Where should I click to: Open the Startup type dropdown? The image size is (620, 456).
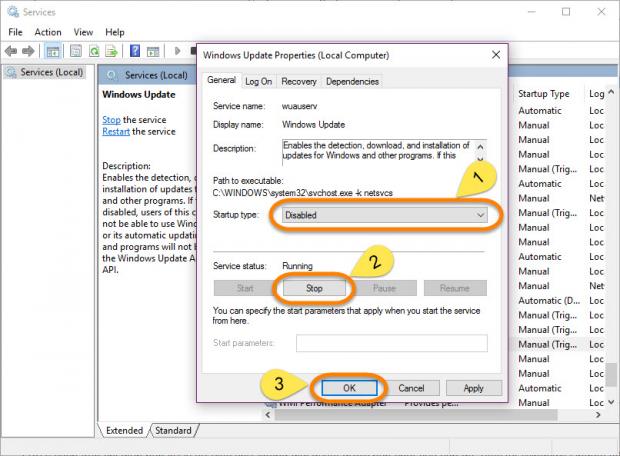pos(385,215)
